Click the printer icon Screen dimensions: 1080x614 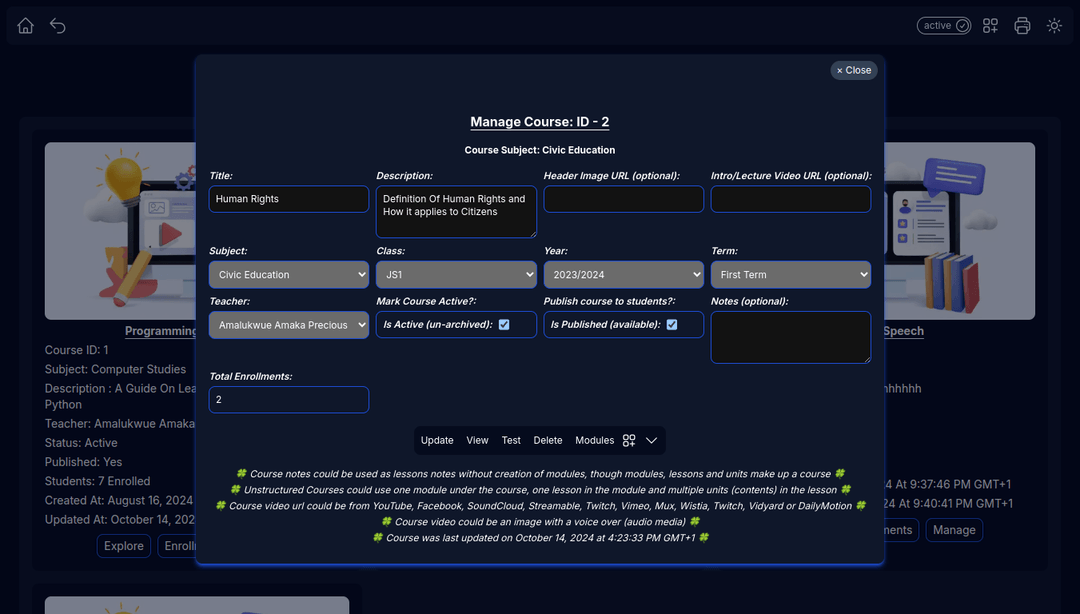[x=1022, y=26]
